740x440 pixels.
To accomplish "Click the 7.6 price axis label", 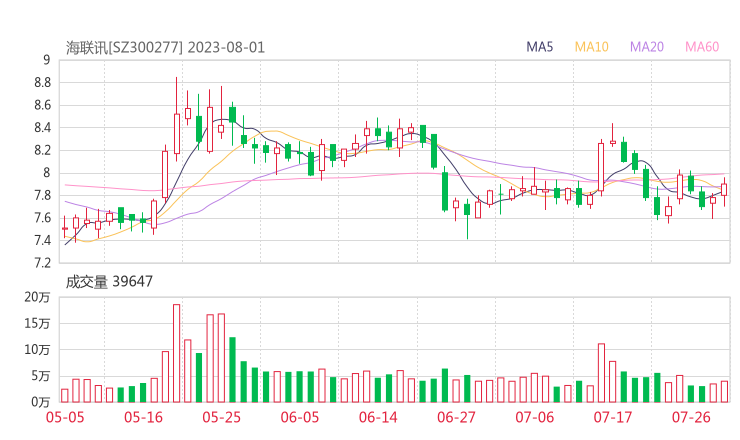I will 42,218.
